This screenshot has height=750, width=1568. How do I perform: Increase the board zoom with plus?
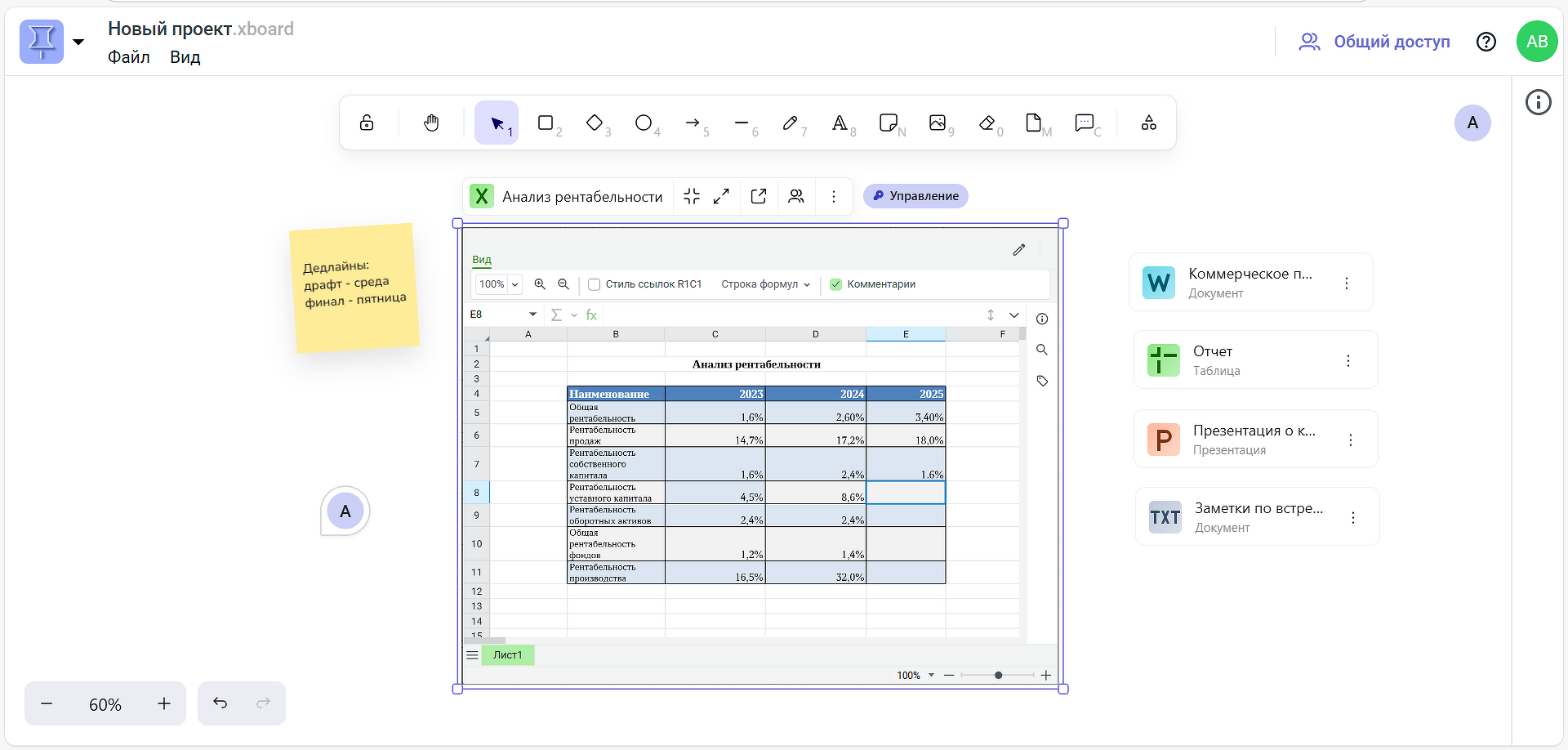tap(164, 703)
